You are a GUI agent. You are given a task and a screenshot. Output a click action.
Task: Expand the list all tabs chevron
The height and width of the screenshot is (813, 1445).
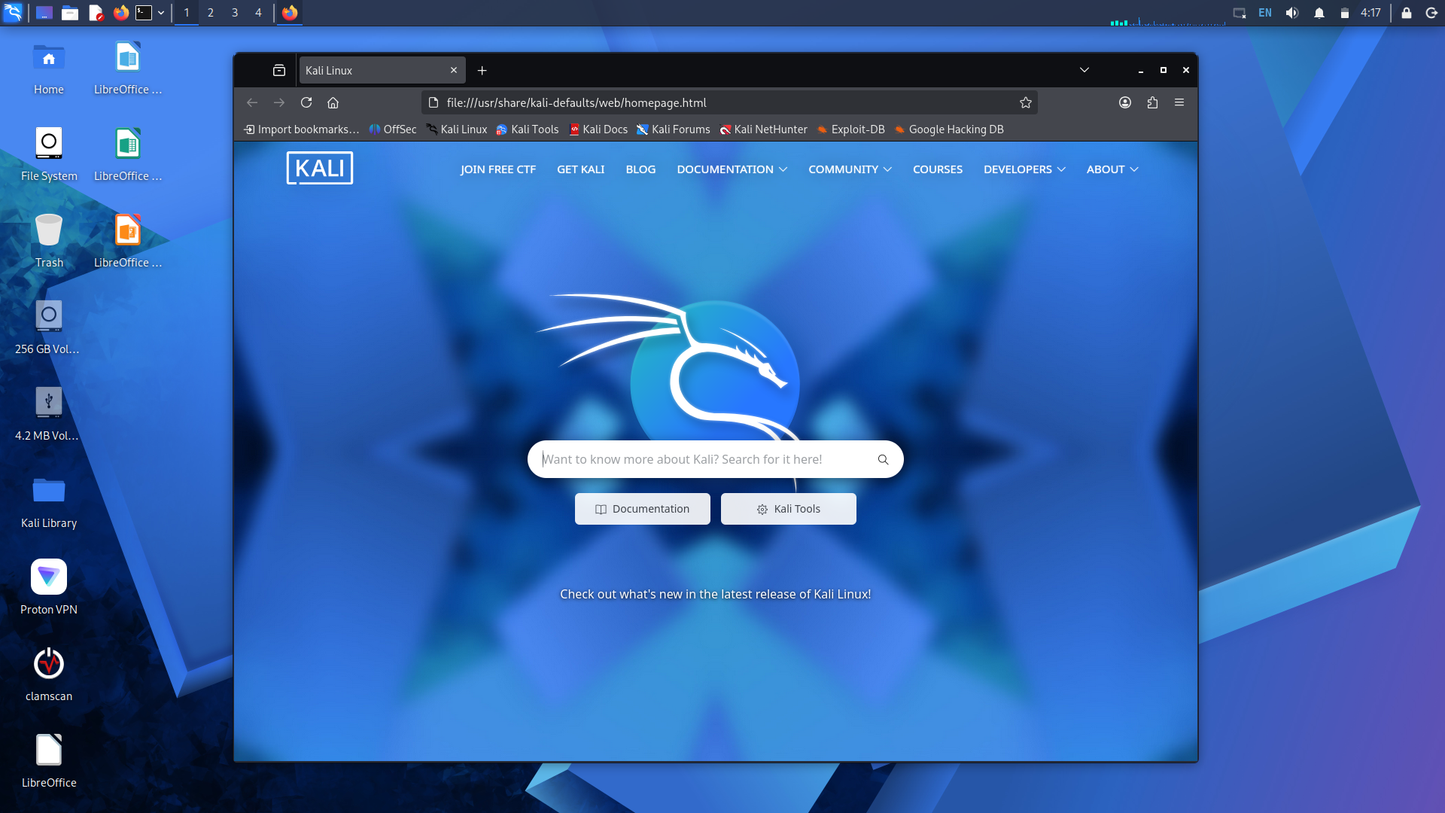1084,70
